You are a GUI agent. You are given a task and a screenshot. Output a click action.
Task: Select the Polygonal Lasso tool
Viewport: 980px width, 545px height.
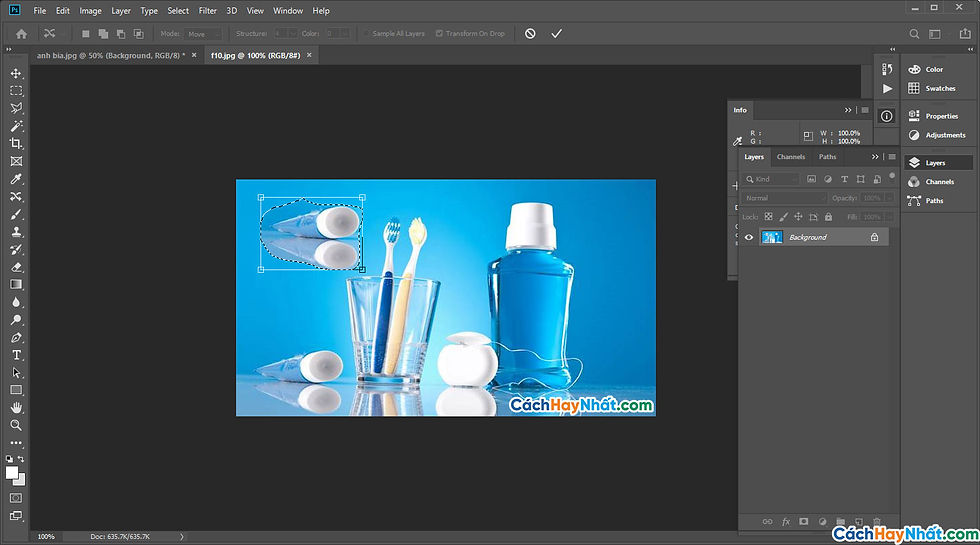pos(16,108)
